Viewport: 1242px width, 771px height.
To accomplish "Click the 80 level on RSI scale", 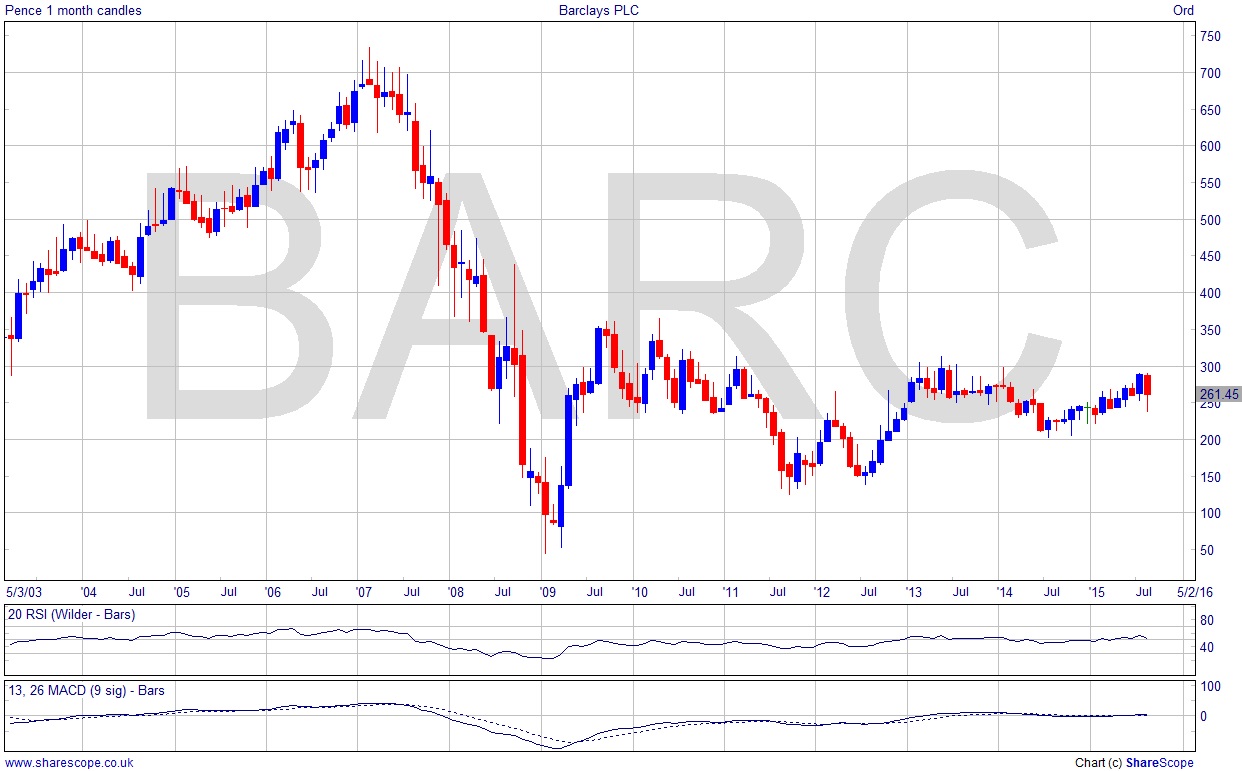I will coord(1207,621).
